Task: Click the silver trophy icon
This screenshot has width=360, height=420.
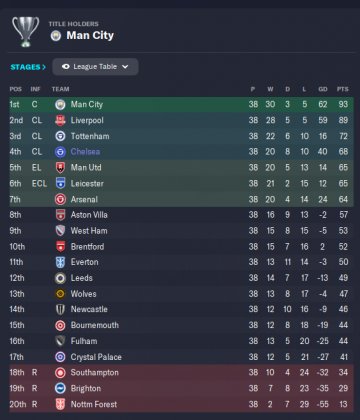Action: (x=25, y=31)
